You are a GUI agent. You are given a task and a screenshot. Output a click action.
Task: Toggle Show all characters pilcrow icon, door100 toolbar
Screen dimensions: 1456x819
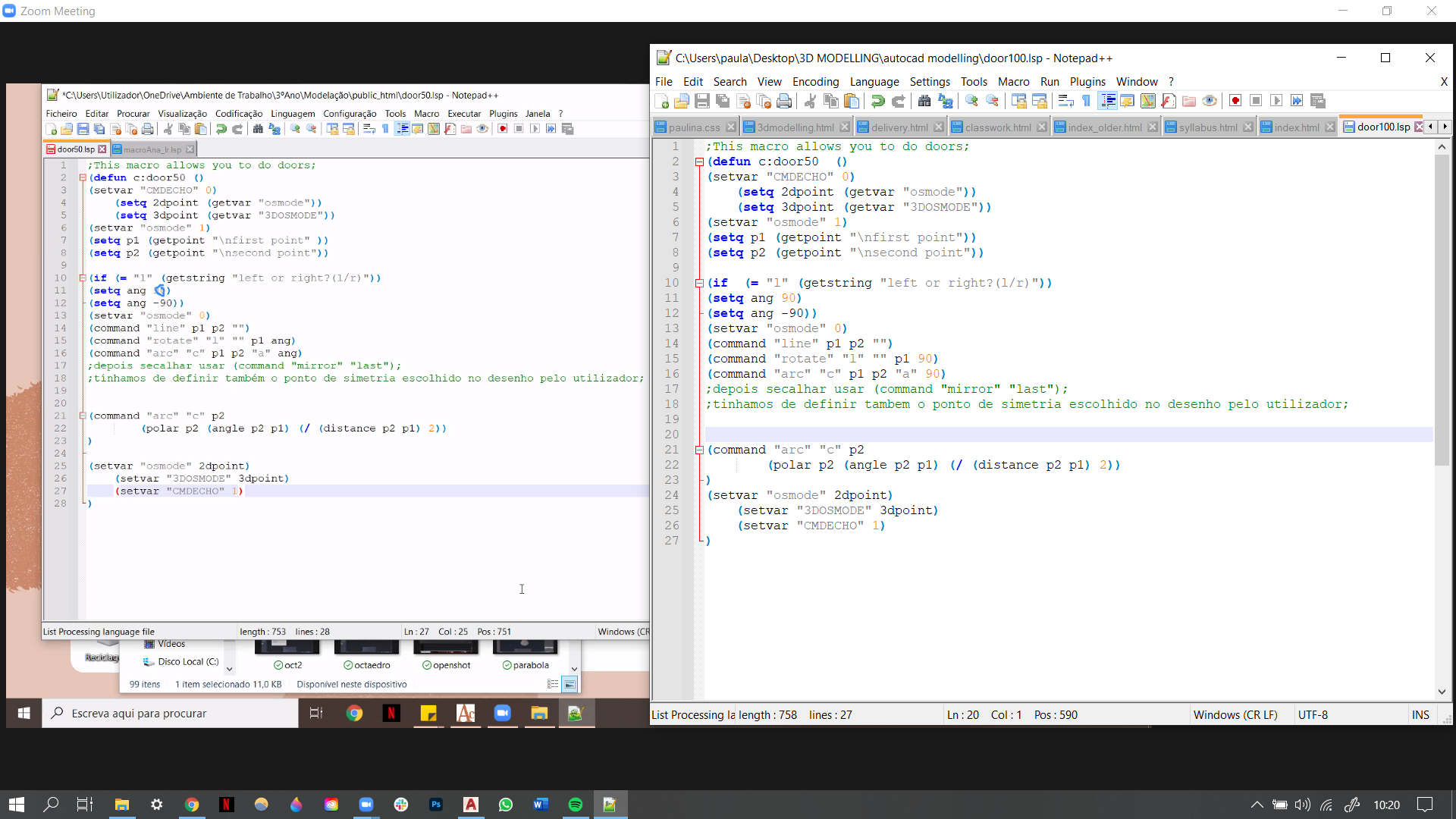(x=1086, y=101)
